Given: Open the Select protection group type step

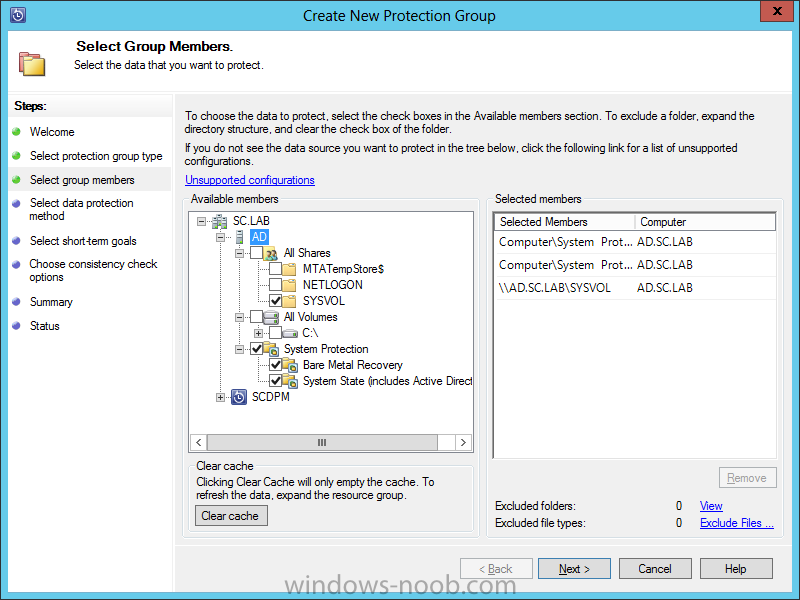Looking at the screenshot, I should 95,156.
